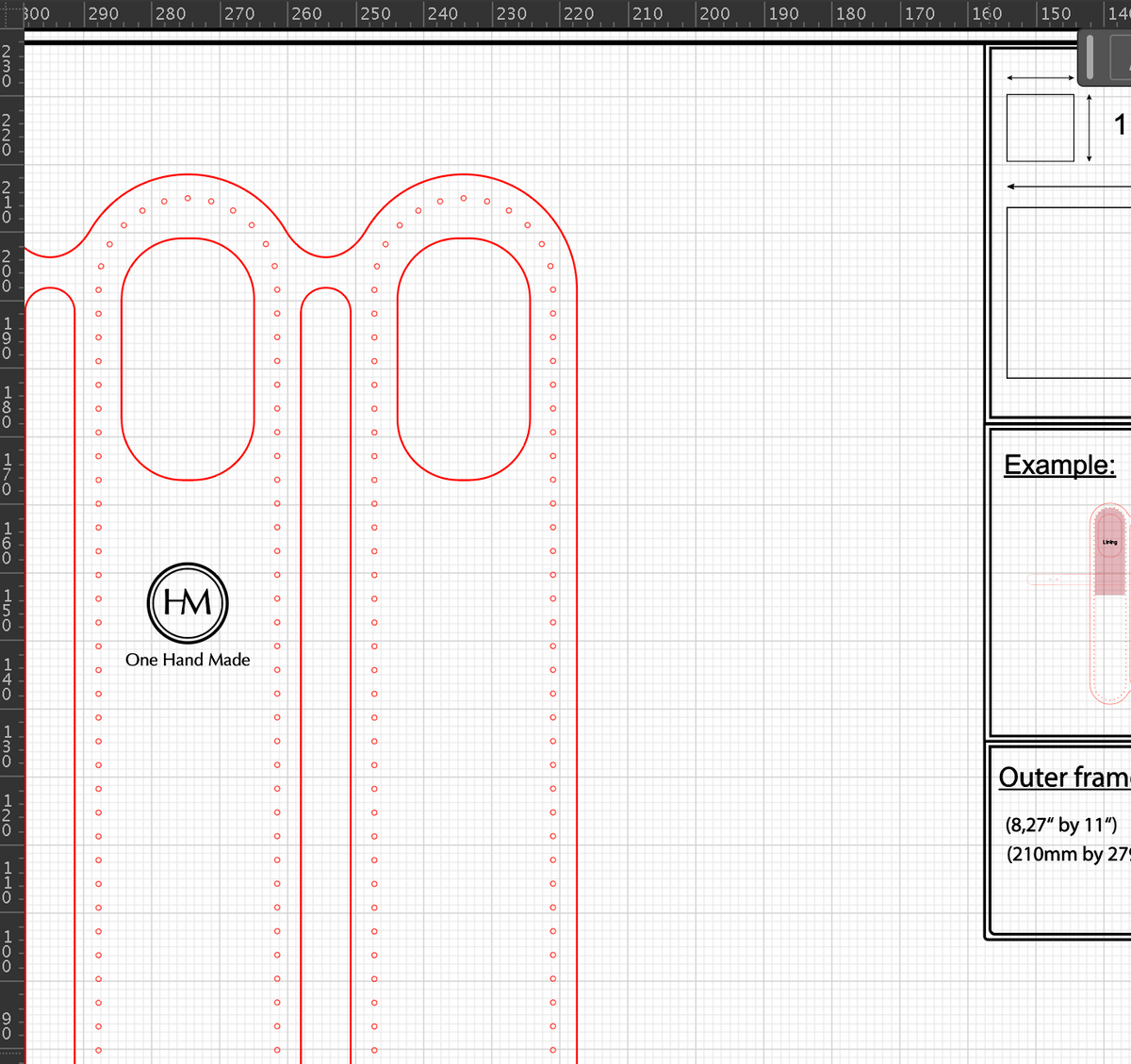Select the 'Example:' heading text

(x=1059, y=465)
